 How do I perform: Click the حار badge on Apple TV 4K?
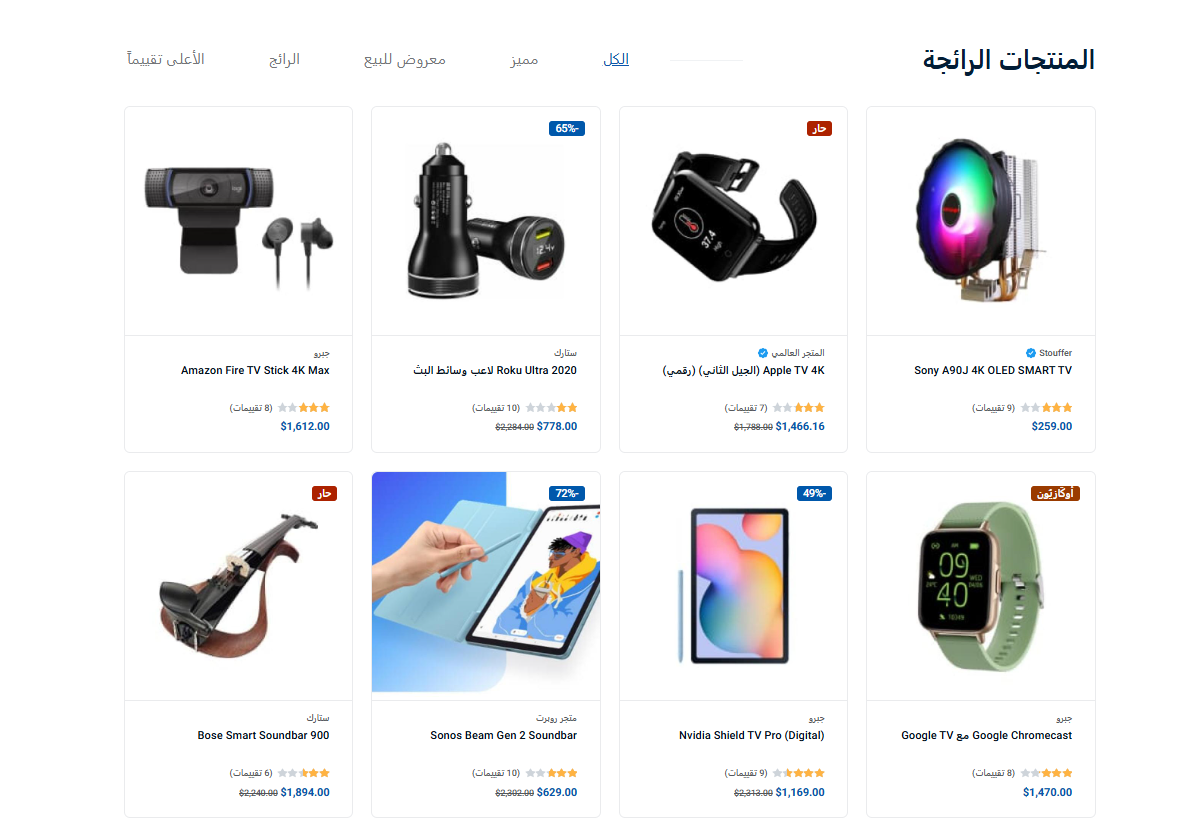(x=819, y=128)
